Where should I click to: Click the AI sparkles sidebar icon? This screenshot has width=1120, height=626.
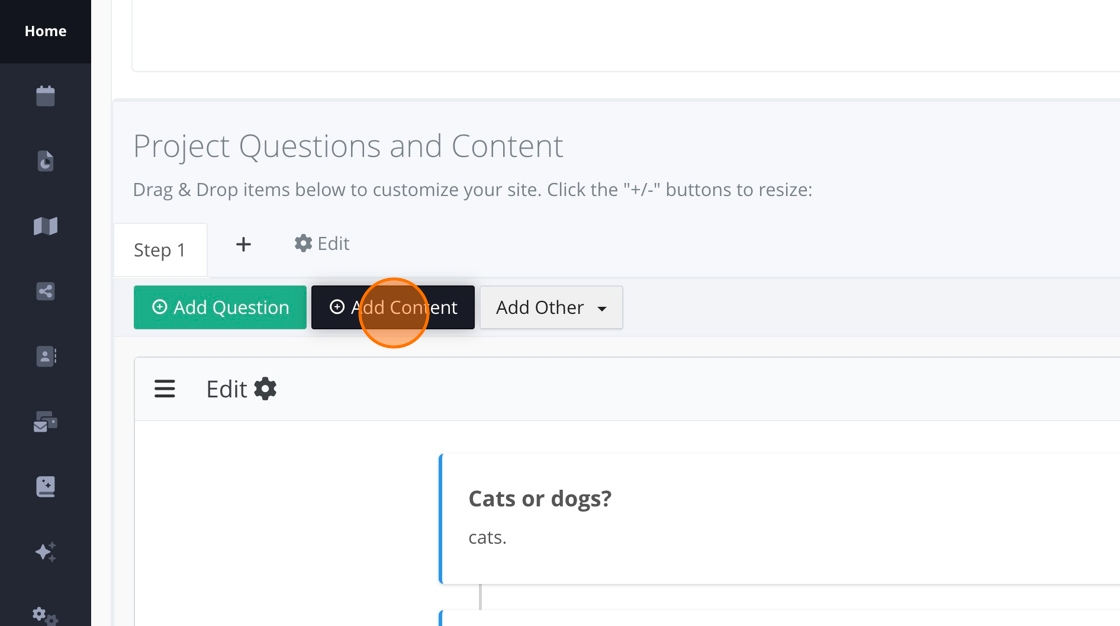(x=45, y=552)
